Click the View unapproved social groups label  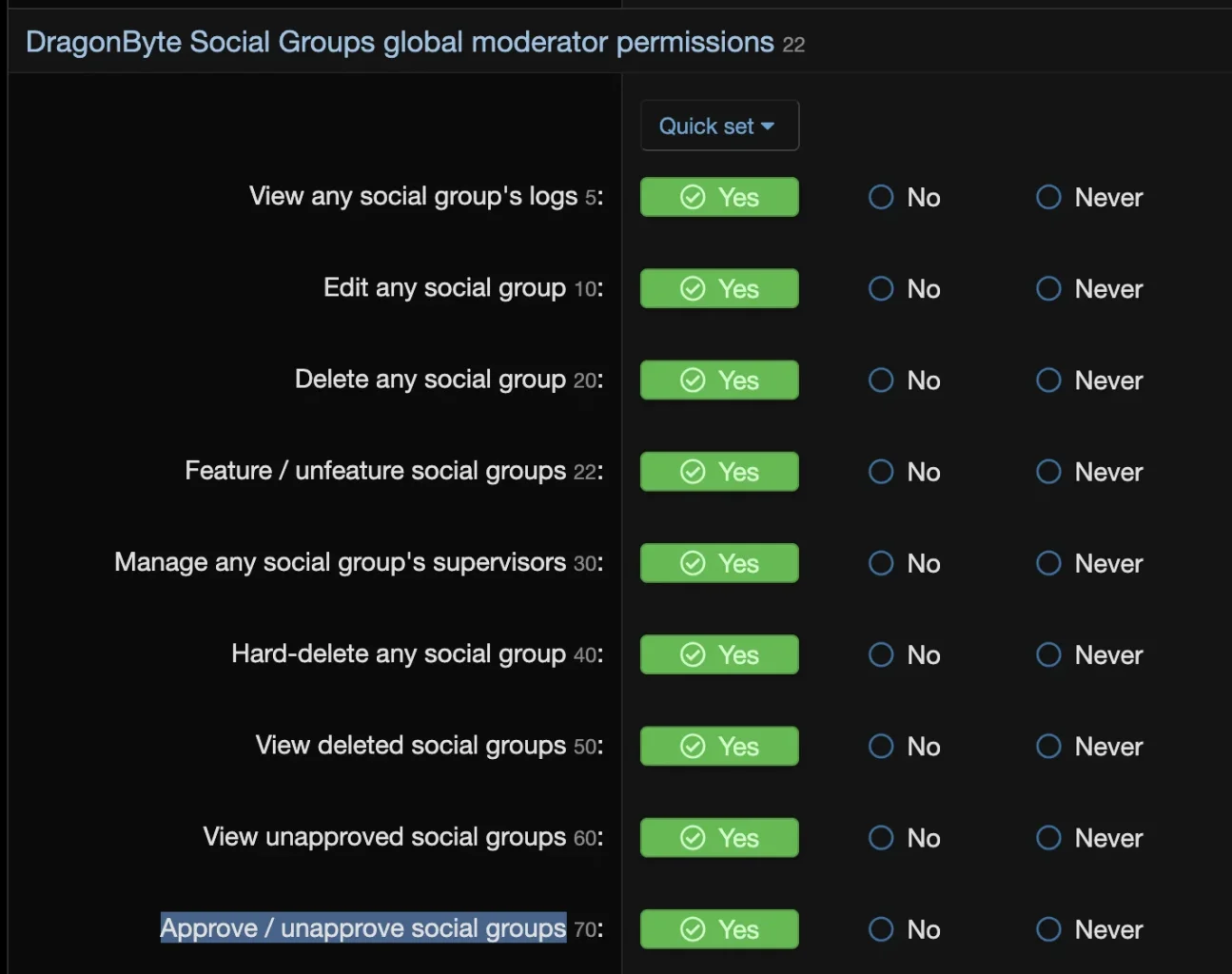click(x=384, y=836)
